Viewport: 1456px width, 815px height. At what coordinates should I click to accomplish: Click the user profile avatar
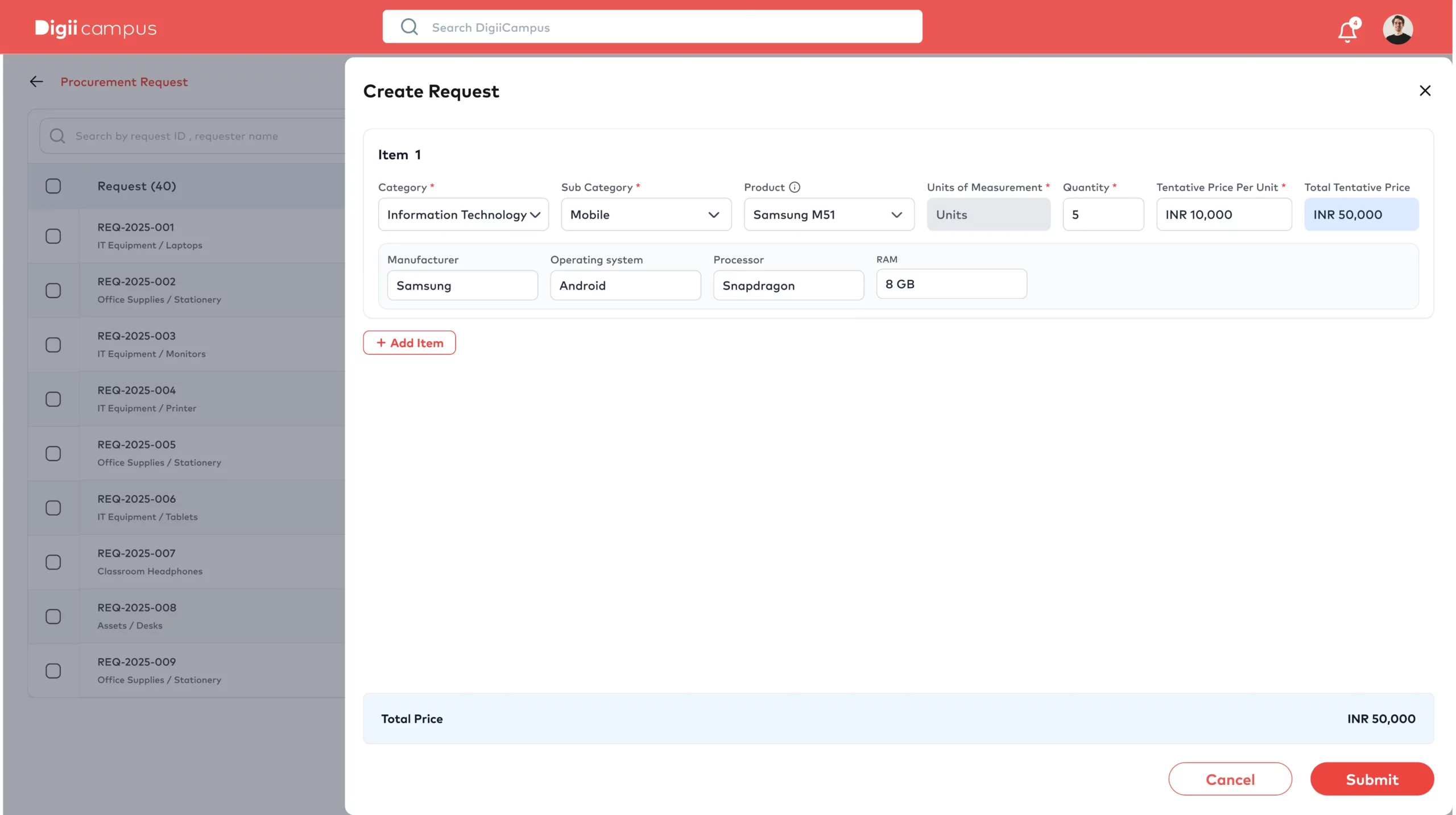(x=1397, y=29)
